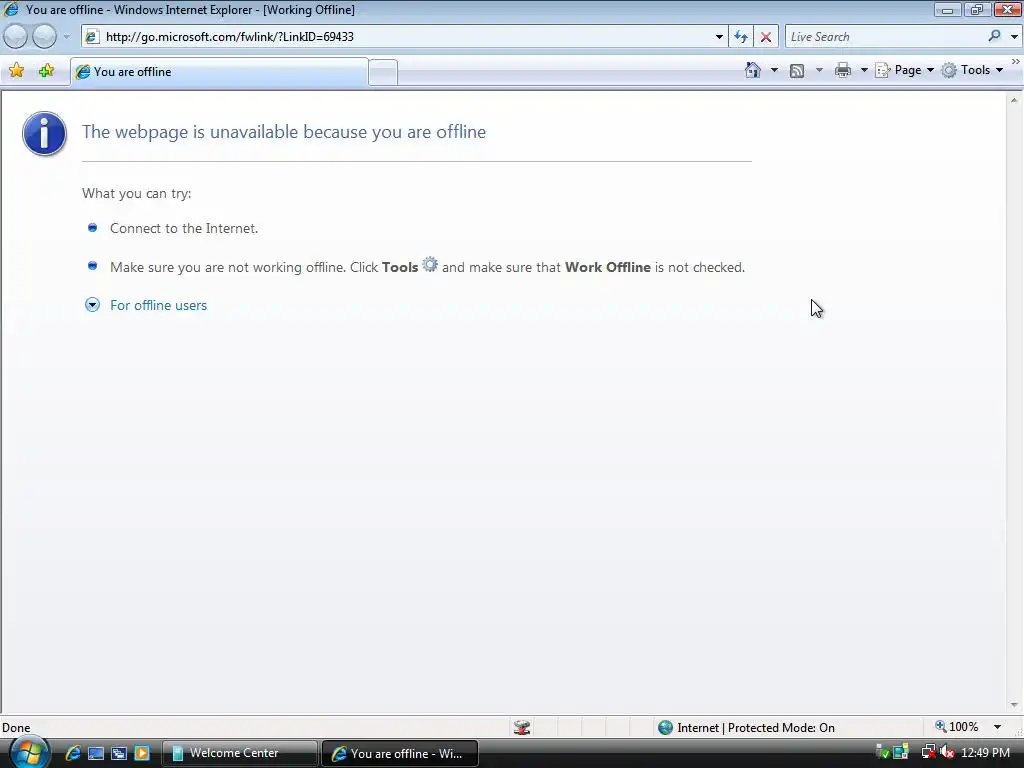Open the Page menu
This screenshot has height=768, width=1024.
[x=904, y=70]
